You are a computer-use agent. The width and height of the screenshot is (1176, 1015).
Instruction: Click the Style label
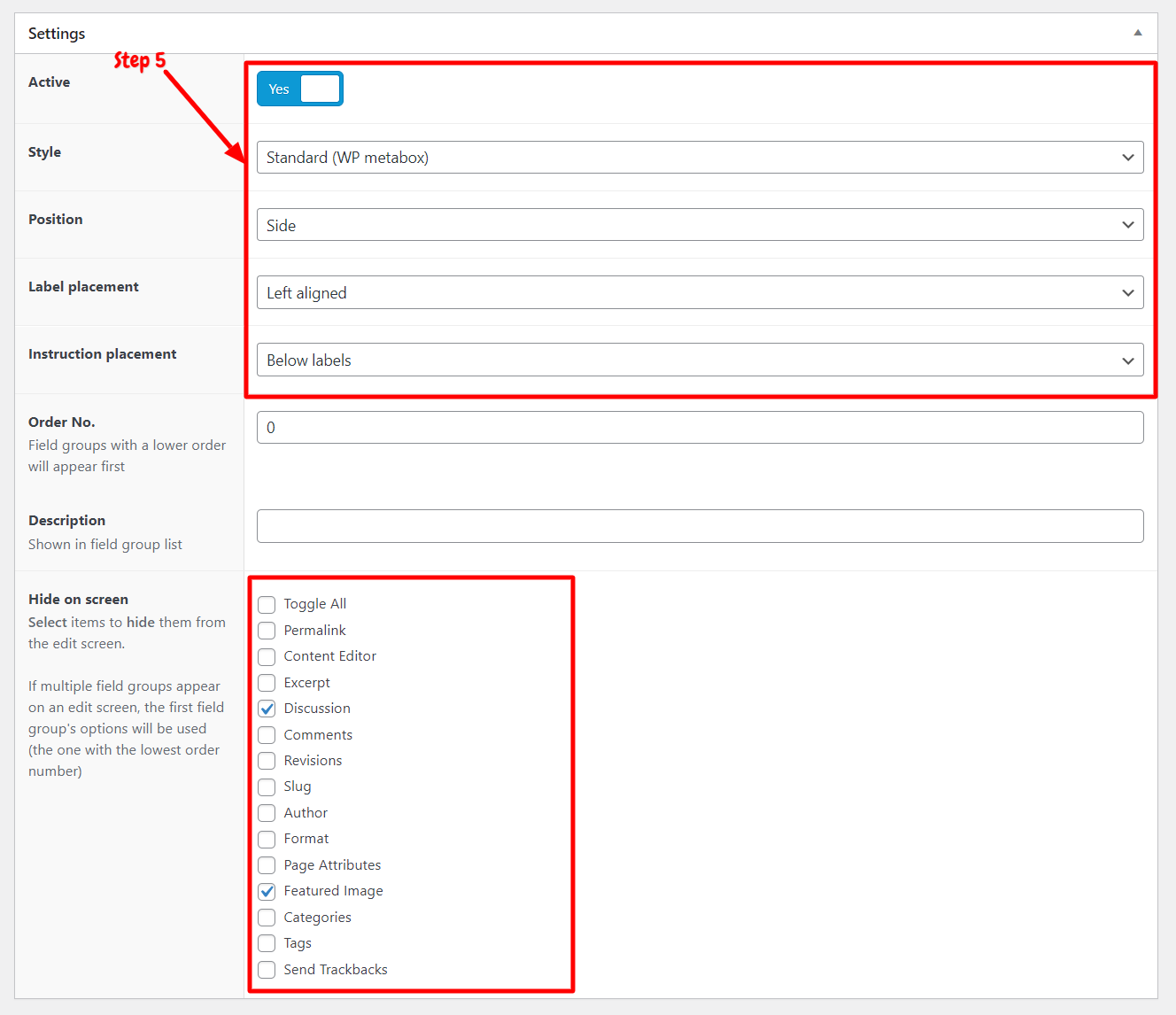(x=44, y=152)
